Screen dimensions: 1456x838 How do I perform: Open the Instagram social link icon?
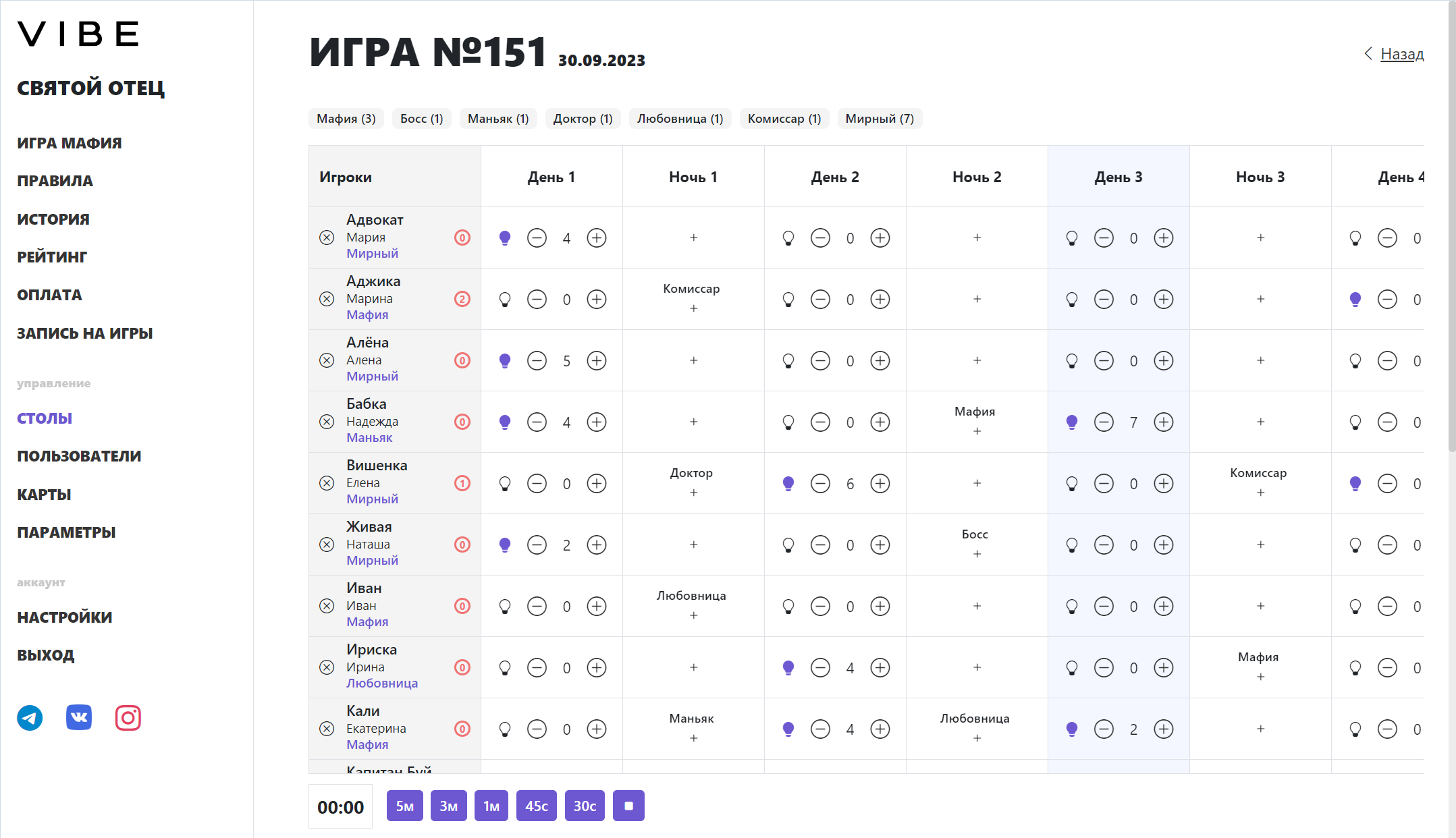(128, 718)
